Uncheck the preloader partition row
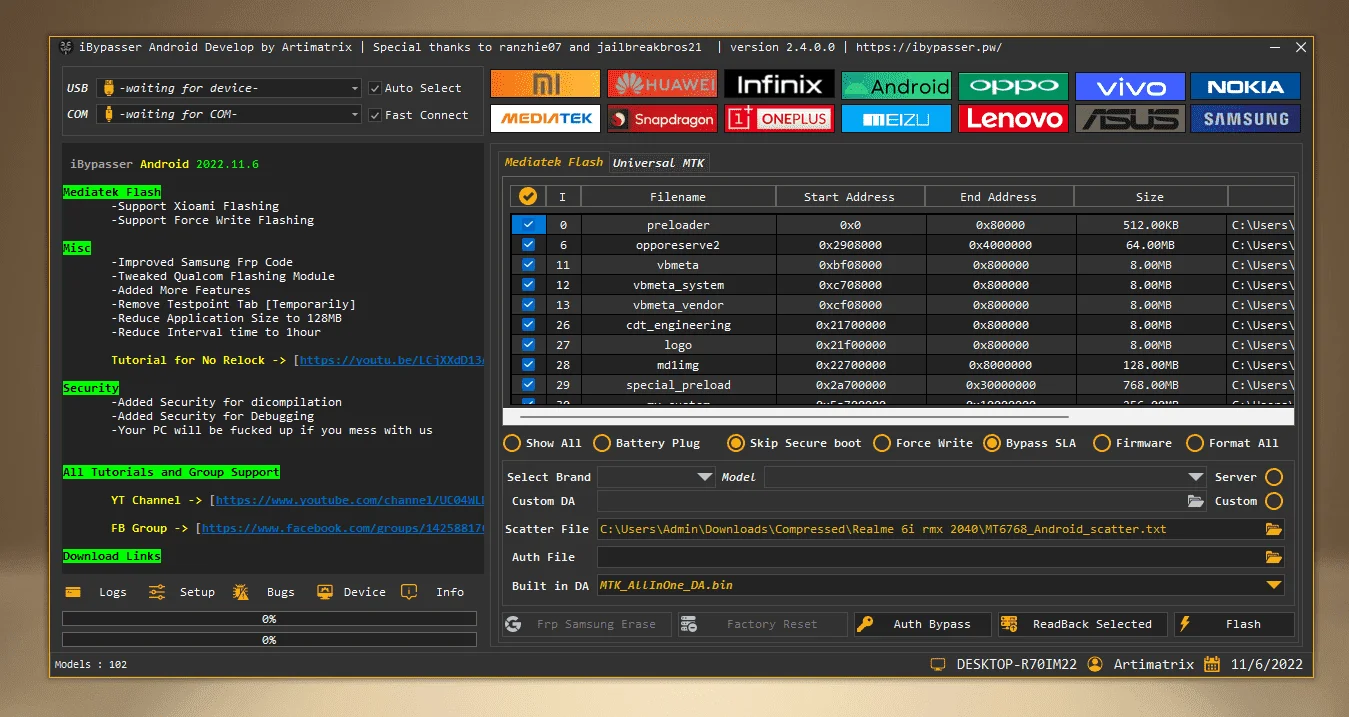This screenshot has width=1349, height=717. [528, 225]
